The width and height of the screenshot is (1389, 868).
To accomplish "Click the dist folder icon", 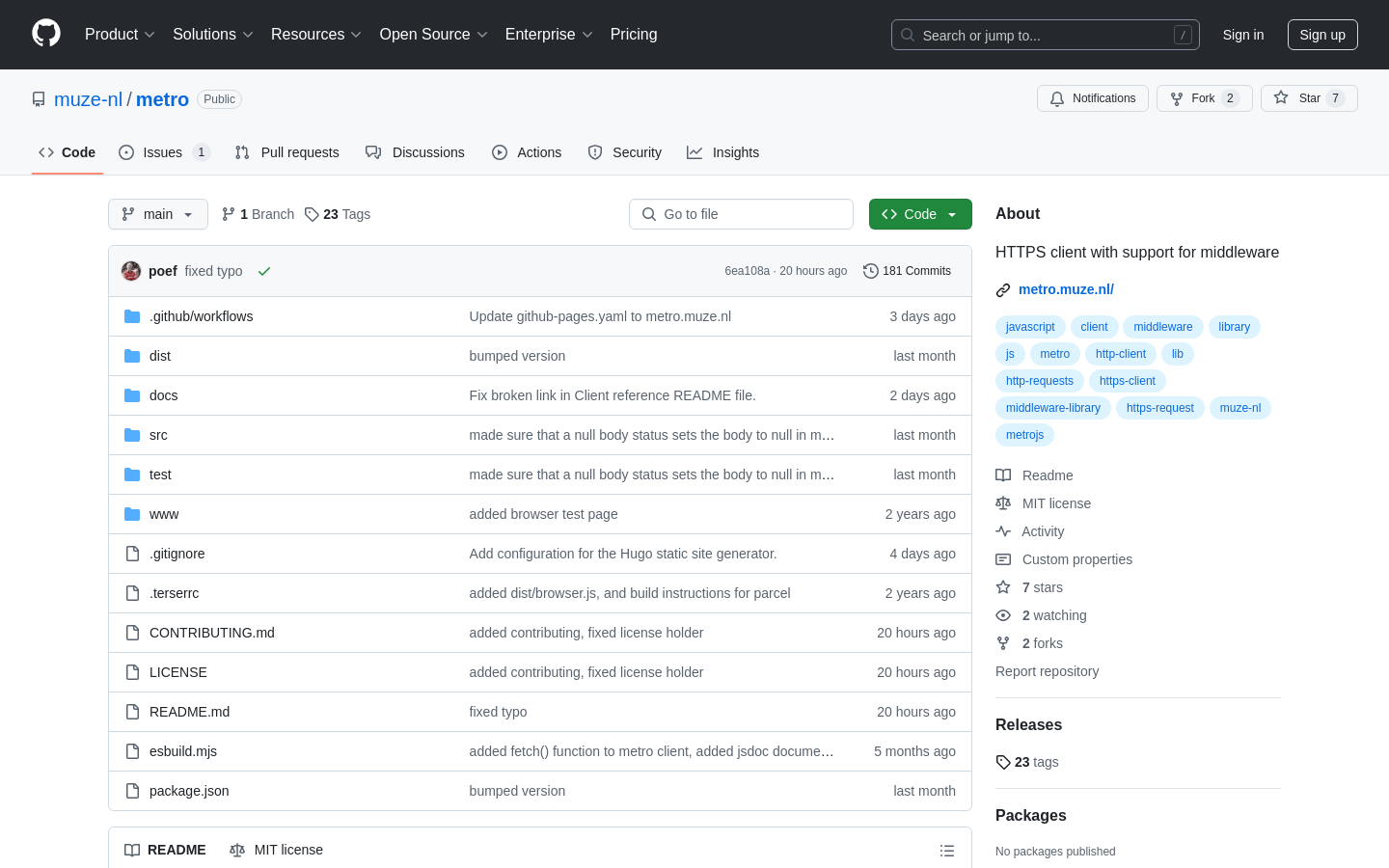I will click(x=132, y=356).
